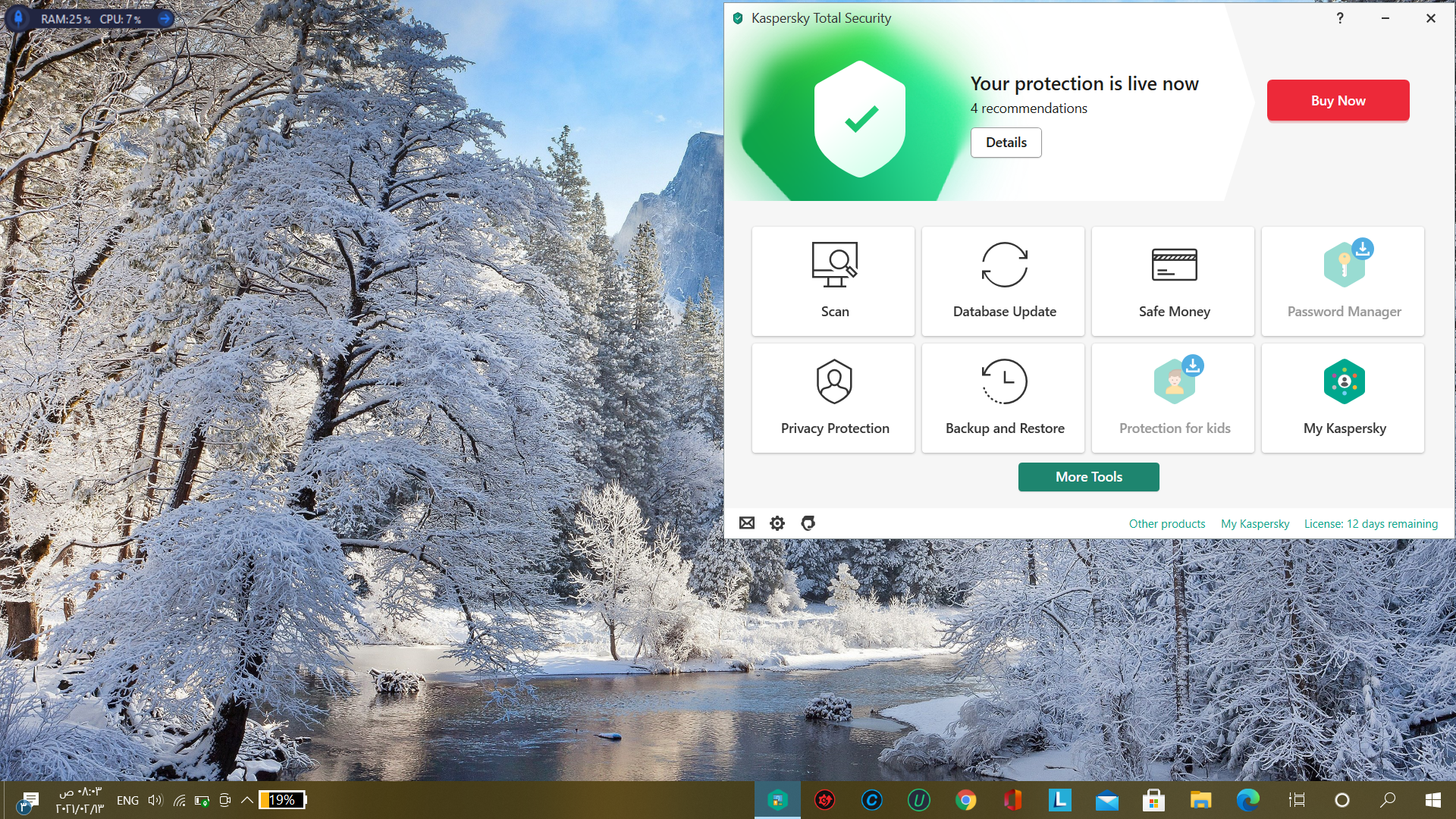Click the 19% battery widget
1456x819 pixels.
(282, 800)
